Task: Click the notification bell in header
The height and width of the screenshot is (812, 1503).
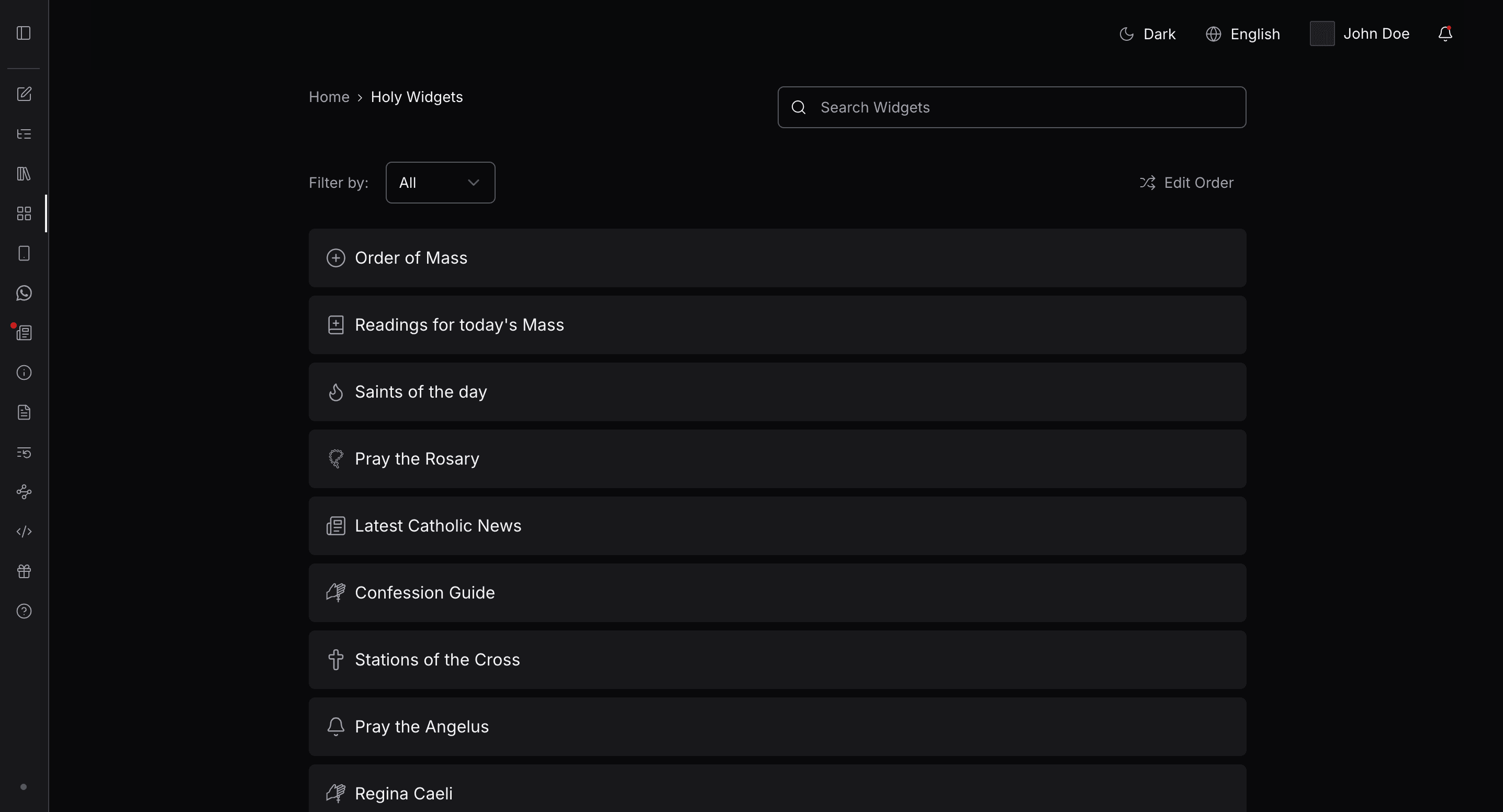Action: point(1445,34)
